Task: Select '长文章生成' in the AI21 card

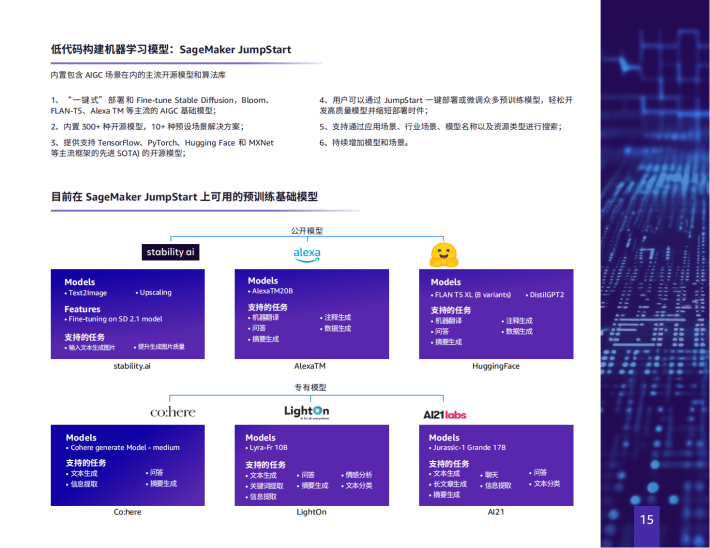Action: click(448, 484)
